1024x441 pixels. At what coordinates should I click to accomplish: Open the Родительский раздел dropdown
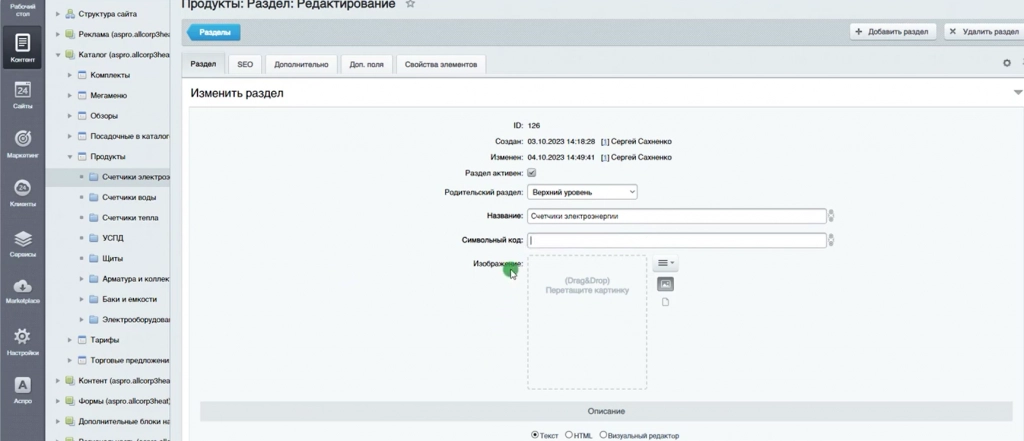pos(583,192)
